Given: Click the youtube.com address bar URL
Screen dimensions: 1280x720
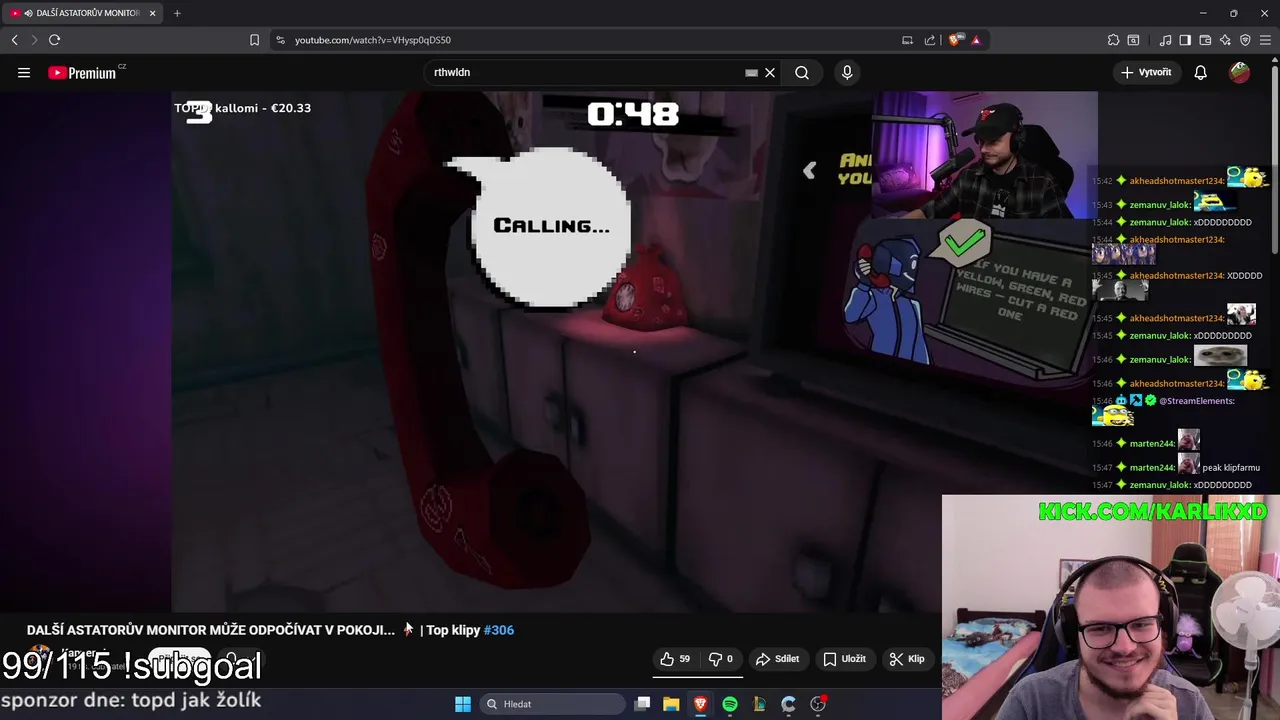Looking at the screenshot, I should pos(373,40).
